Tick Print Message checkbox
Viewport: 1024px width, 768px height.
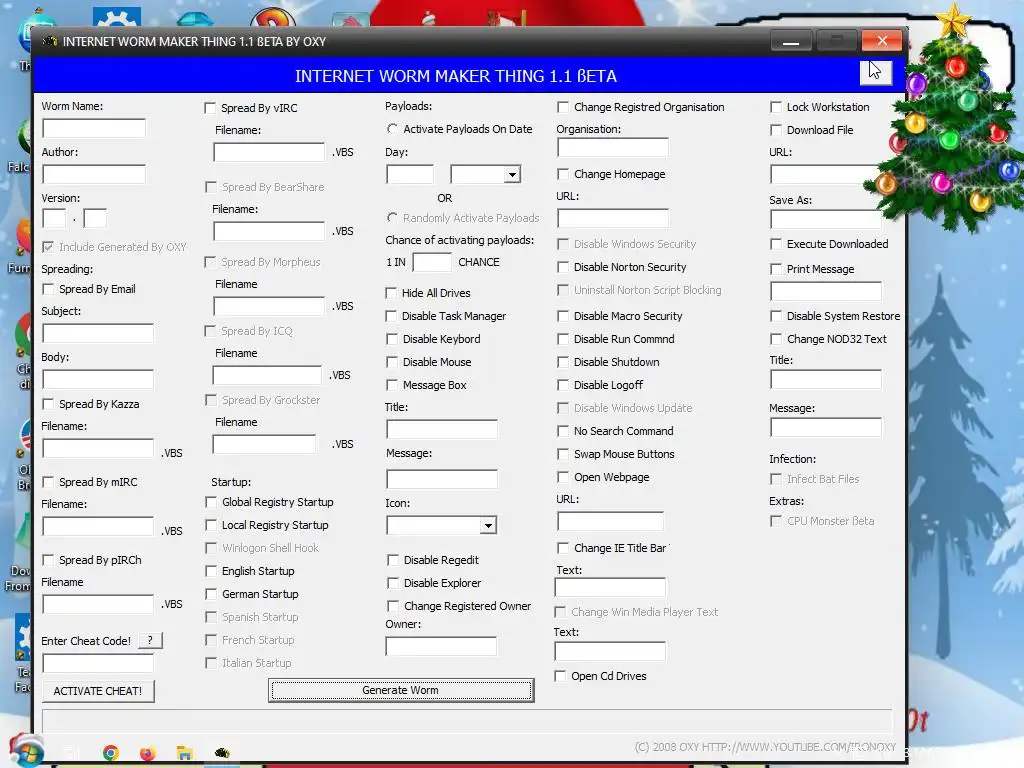coord(776,269)
